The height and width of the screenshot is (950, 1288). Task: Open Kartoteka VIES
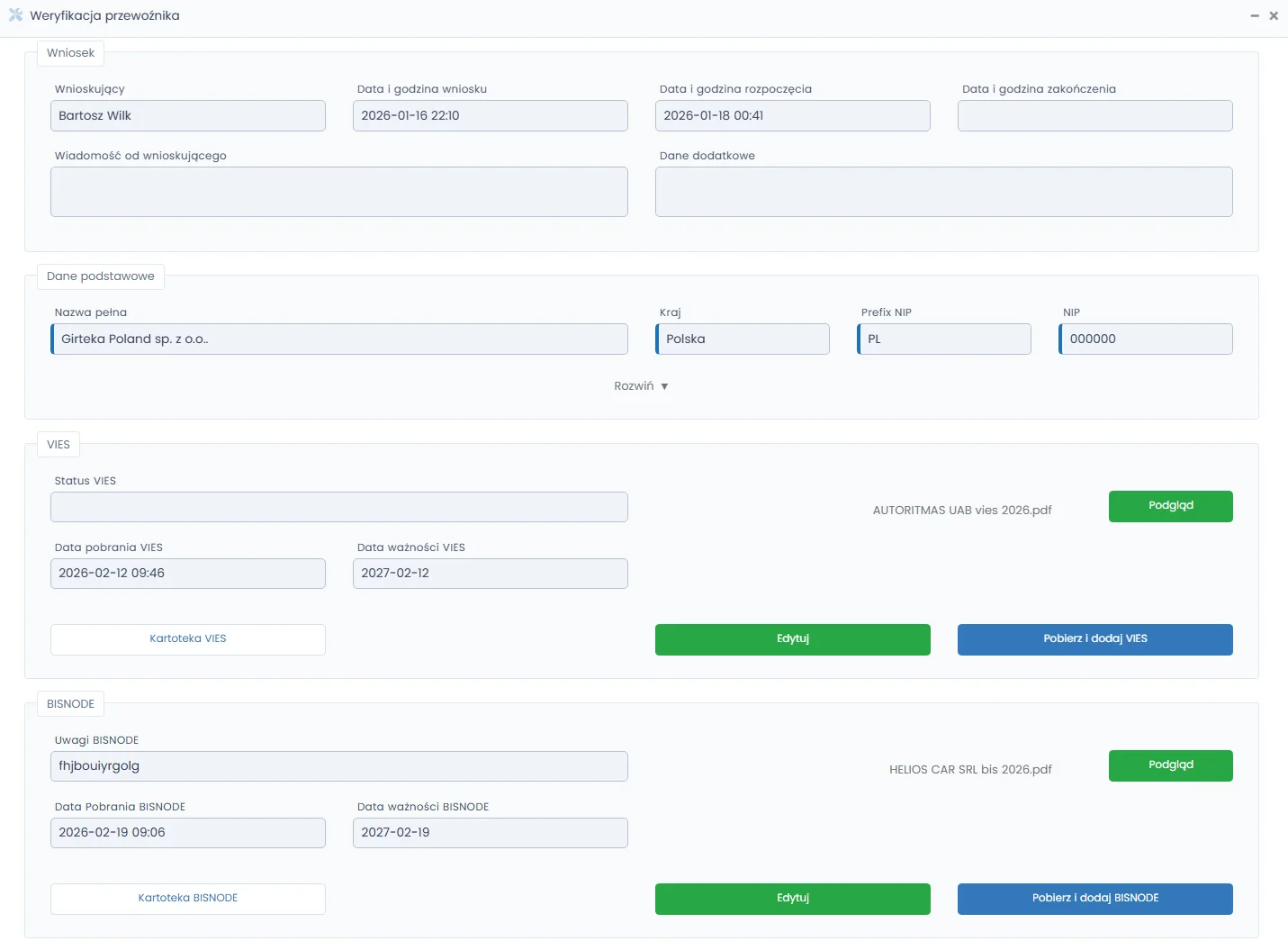tap(187, 639)
